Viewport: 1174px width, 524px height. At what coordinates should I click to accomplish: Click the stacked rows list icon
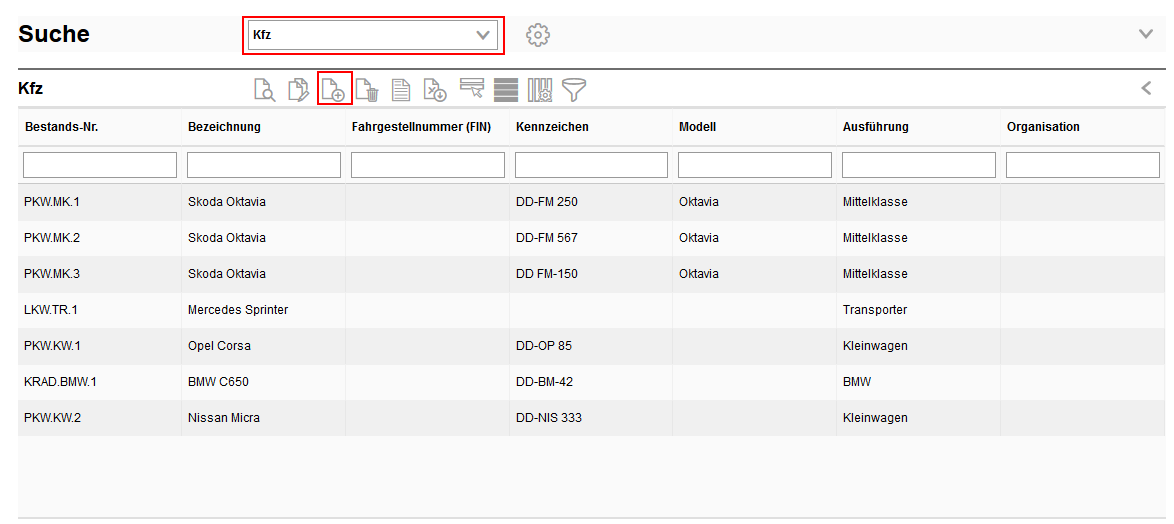tap(506, 90)
